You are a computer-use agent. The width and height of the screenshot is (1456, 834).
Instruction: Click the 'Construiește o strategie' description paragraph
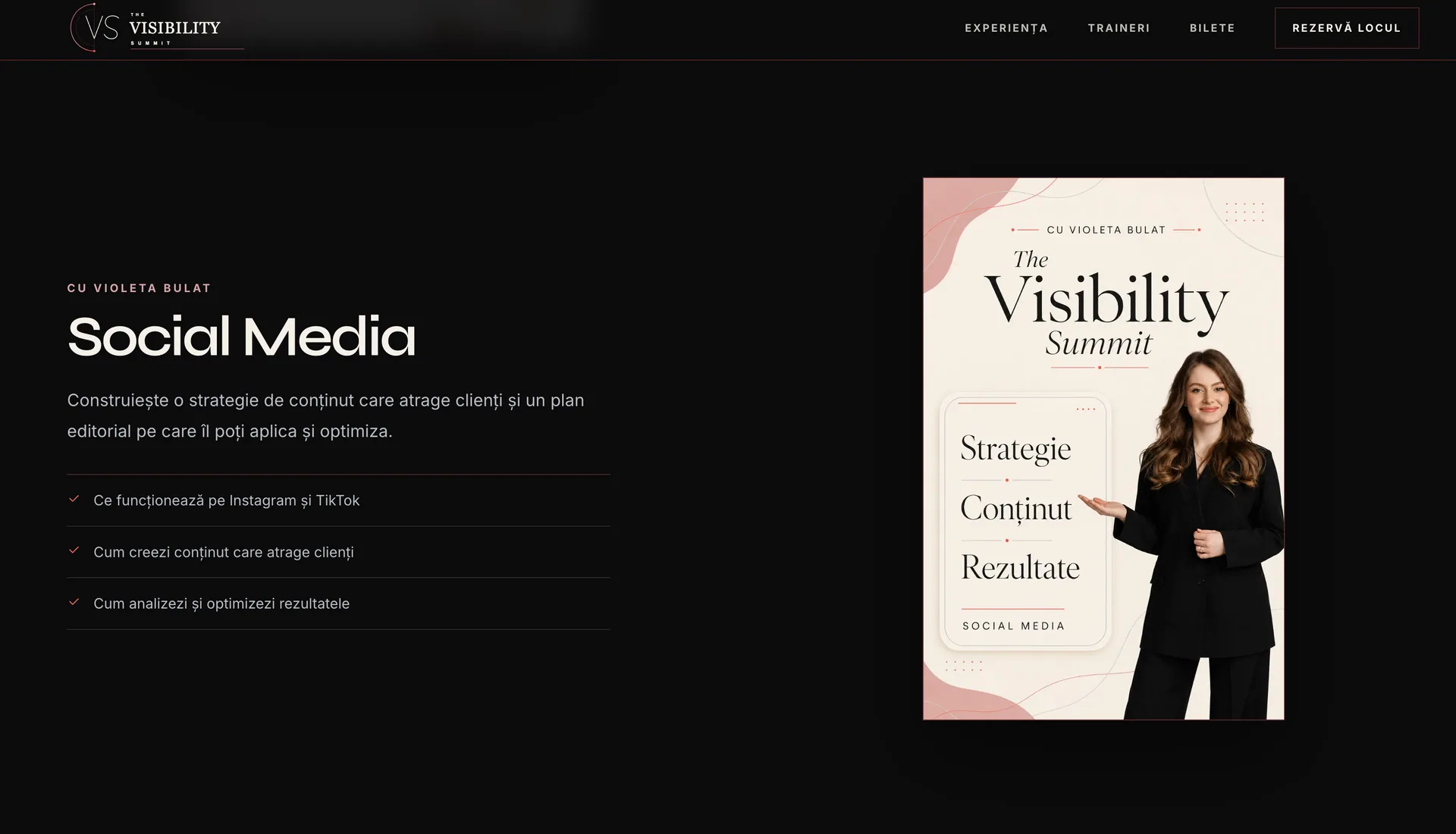coord(325,415)
